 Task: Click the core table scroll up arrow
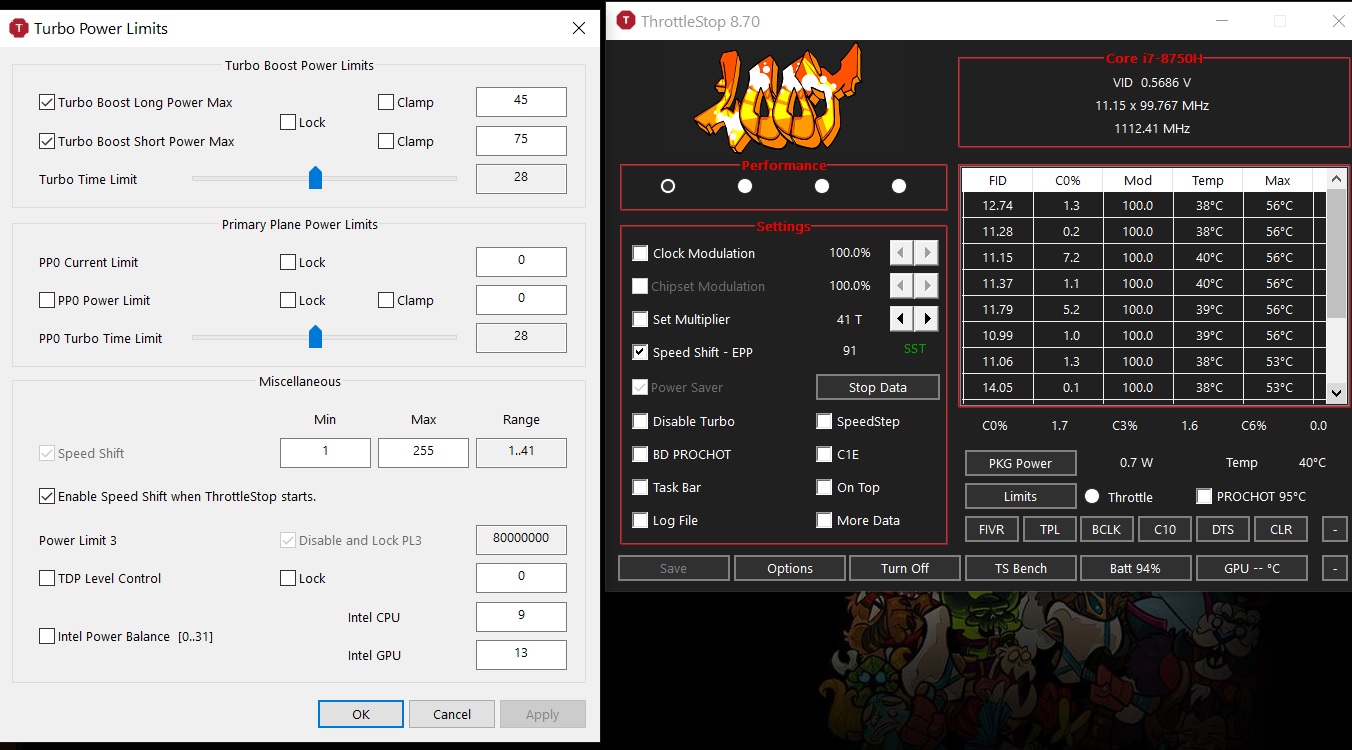point(1337,180)
